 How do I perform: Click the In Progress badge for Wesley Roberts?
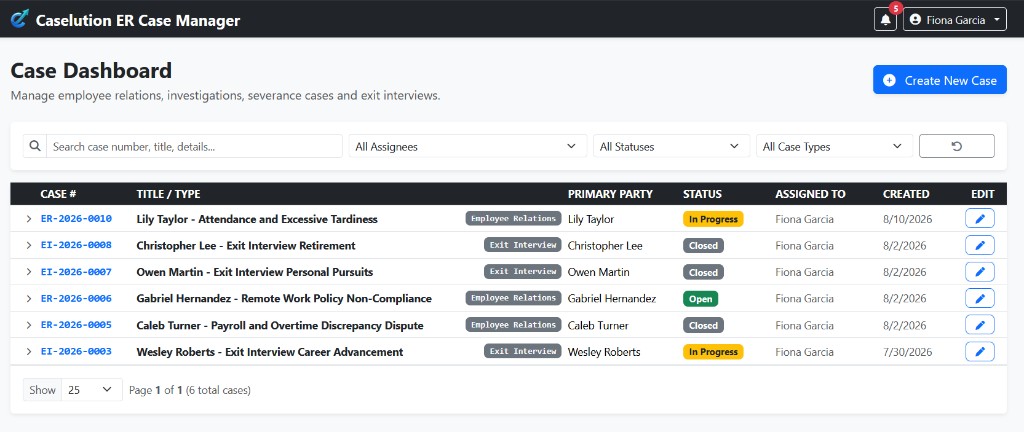tap(713, 352)
